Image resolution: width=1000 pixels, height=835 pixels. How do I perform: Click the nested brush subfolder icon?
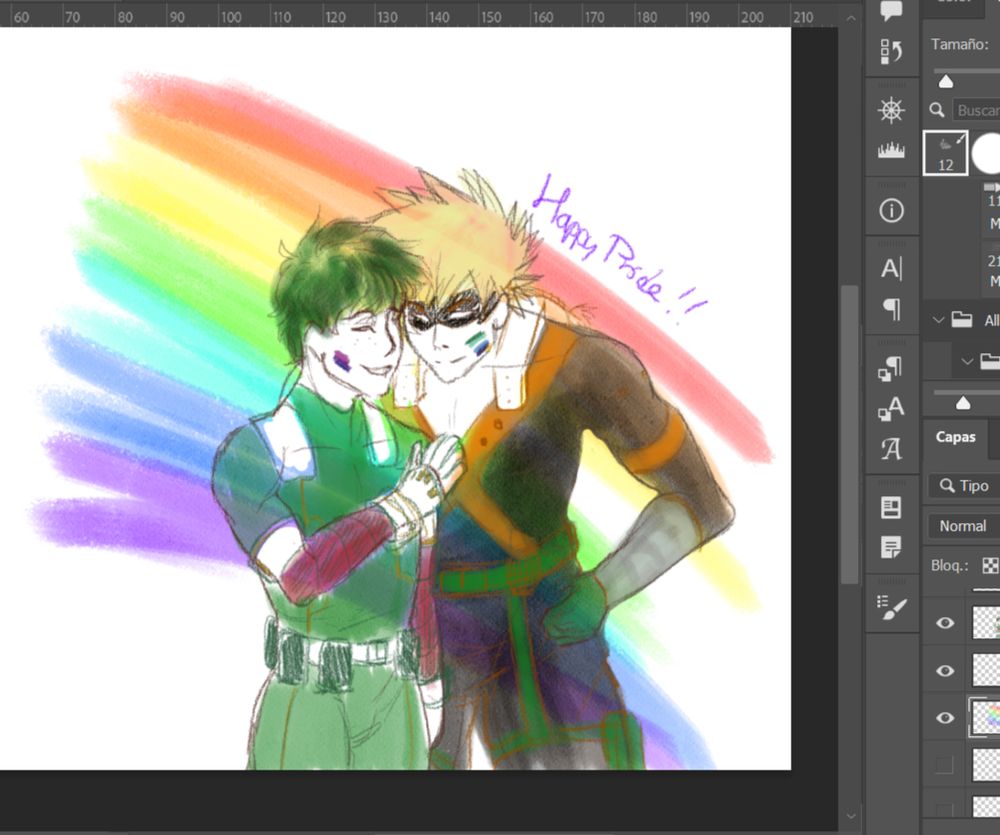coord(990,361)
